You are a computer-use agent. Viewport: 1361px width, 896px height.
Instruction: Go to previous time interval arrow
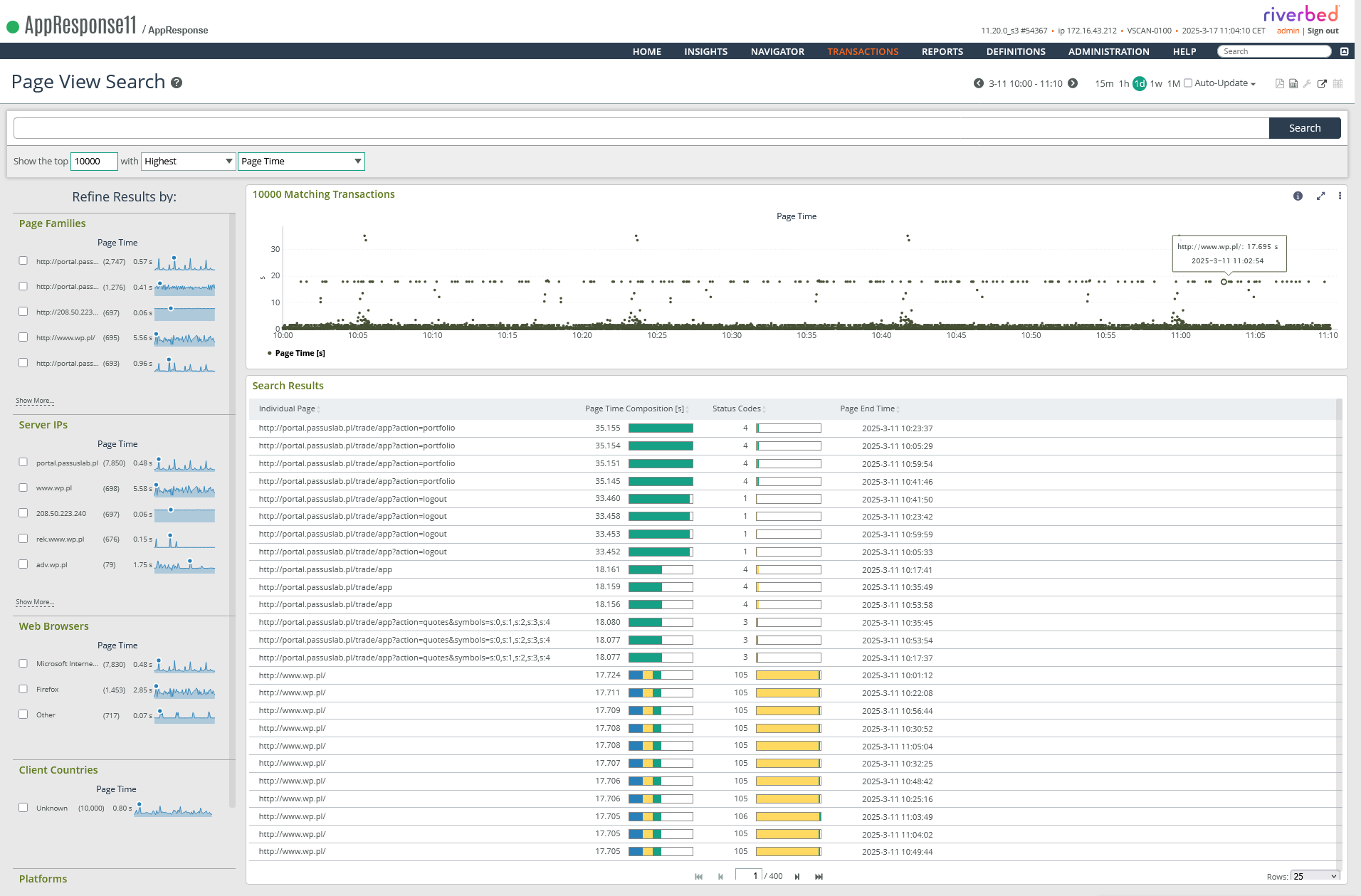click(979, 83)
